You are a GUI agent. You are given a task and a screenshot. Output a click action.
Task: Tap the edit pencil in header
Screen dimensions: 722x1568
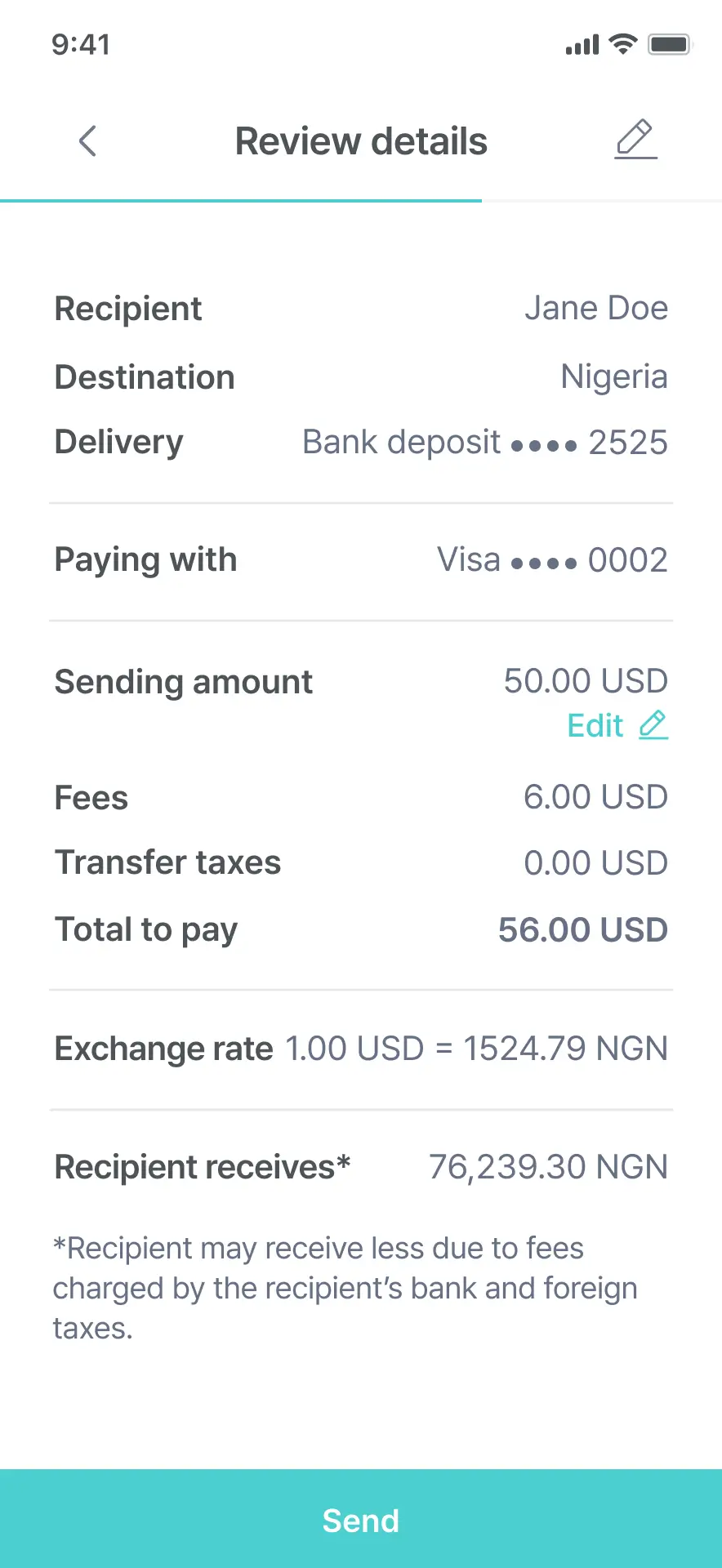click(635, 139)
